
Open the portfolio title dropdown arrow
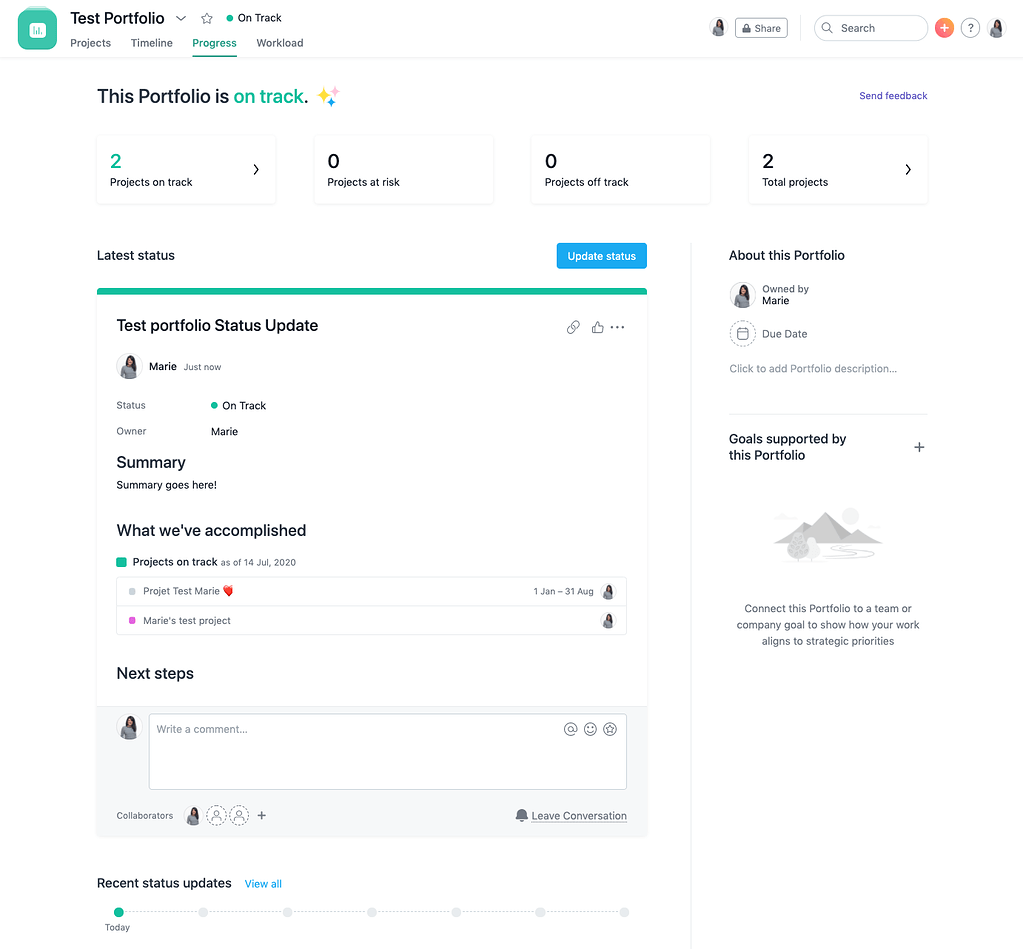181,17
